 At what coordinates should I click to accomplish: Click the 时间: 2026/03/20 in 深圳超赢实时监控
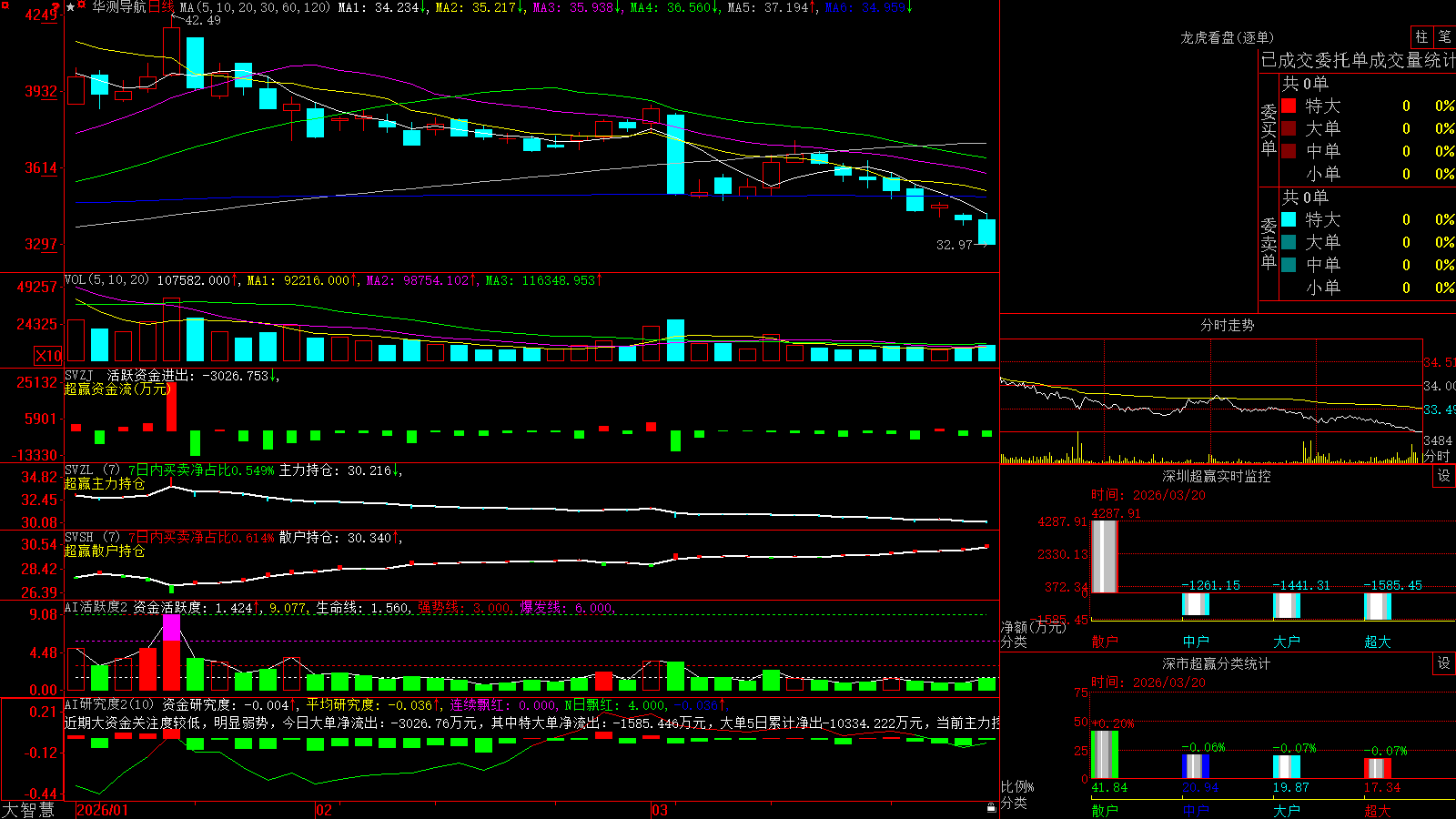(1148, 495)
